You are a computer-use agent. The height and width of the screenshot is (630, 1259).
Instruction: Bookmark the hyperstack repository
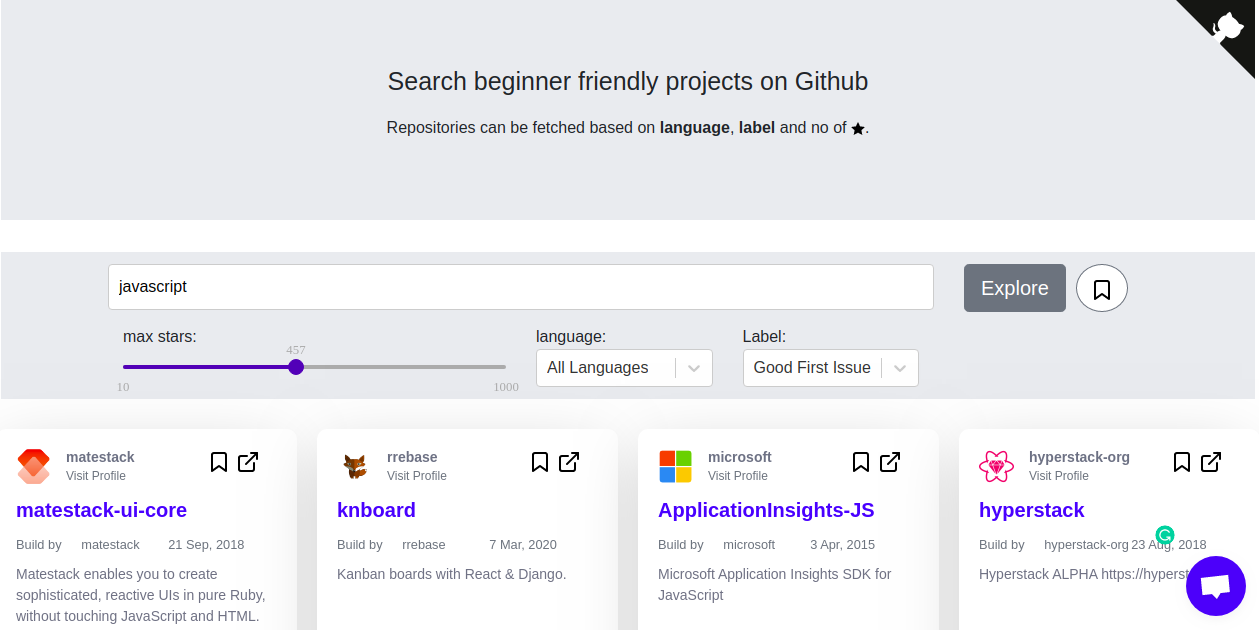[x=1182, y=462]
